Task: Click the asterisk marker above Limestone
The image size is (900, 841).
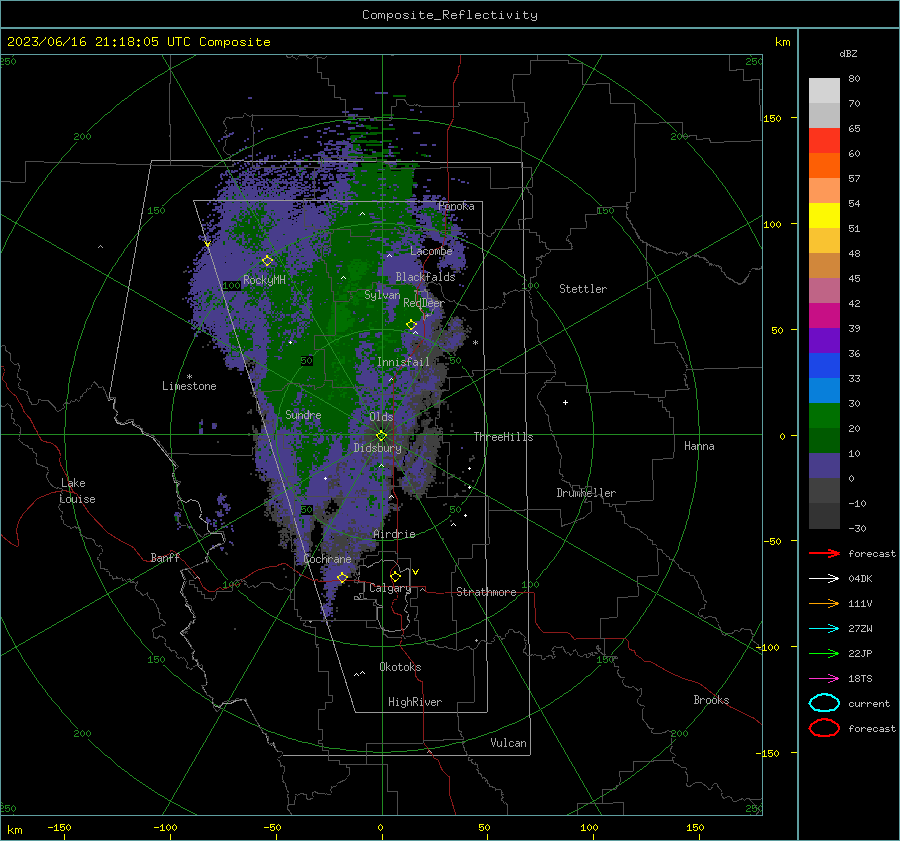Action: coord(189,377)
